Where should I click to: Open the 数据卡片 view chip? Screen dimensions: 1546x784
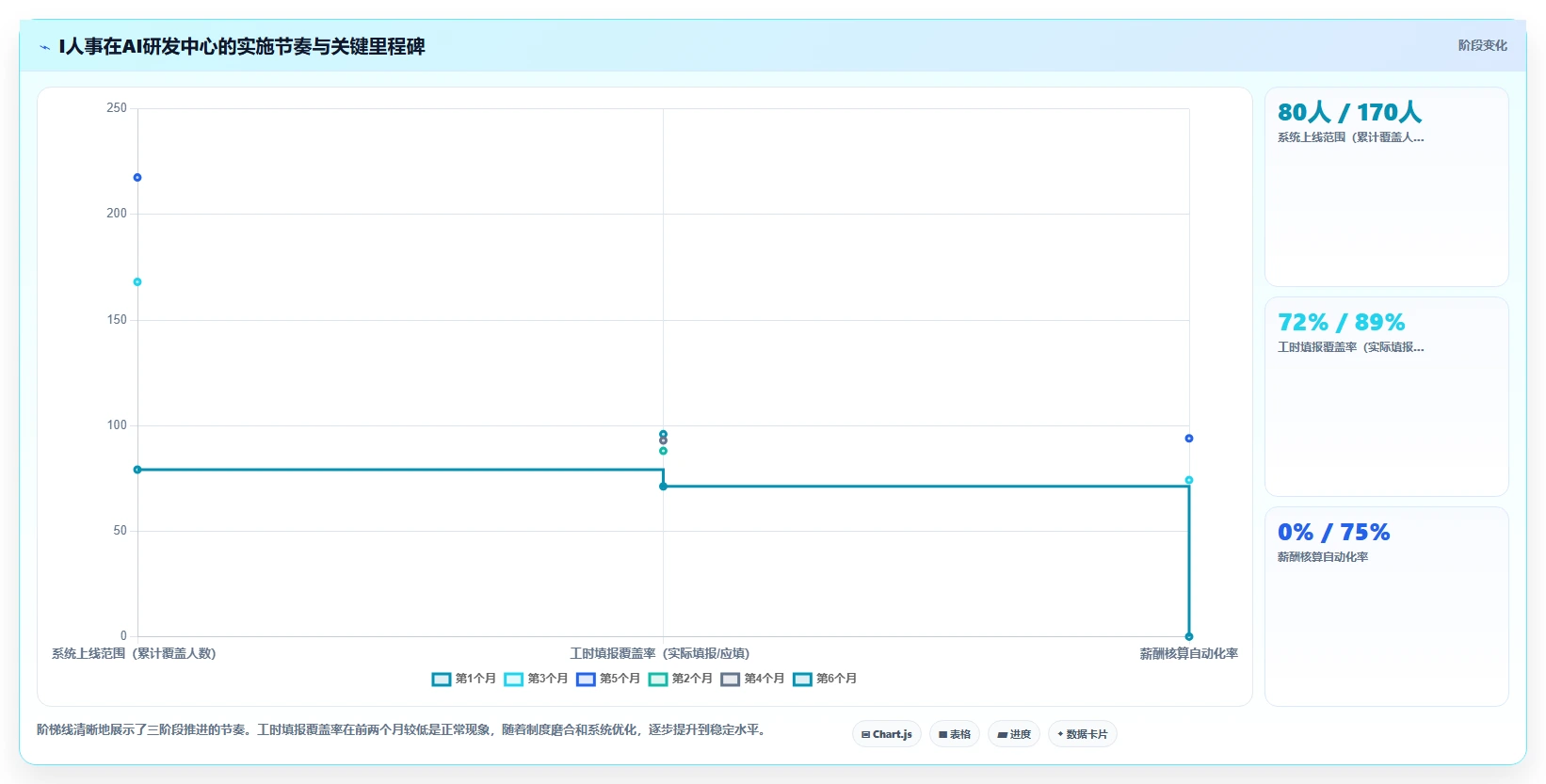click(x=1083, y=734)
